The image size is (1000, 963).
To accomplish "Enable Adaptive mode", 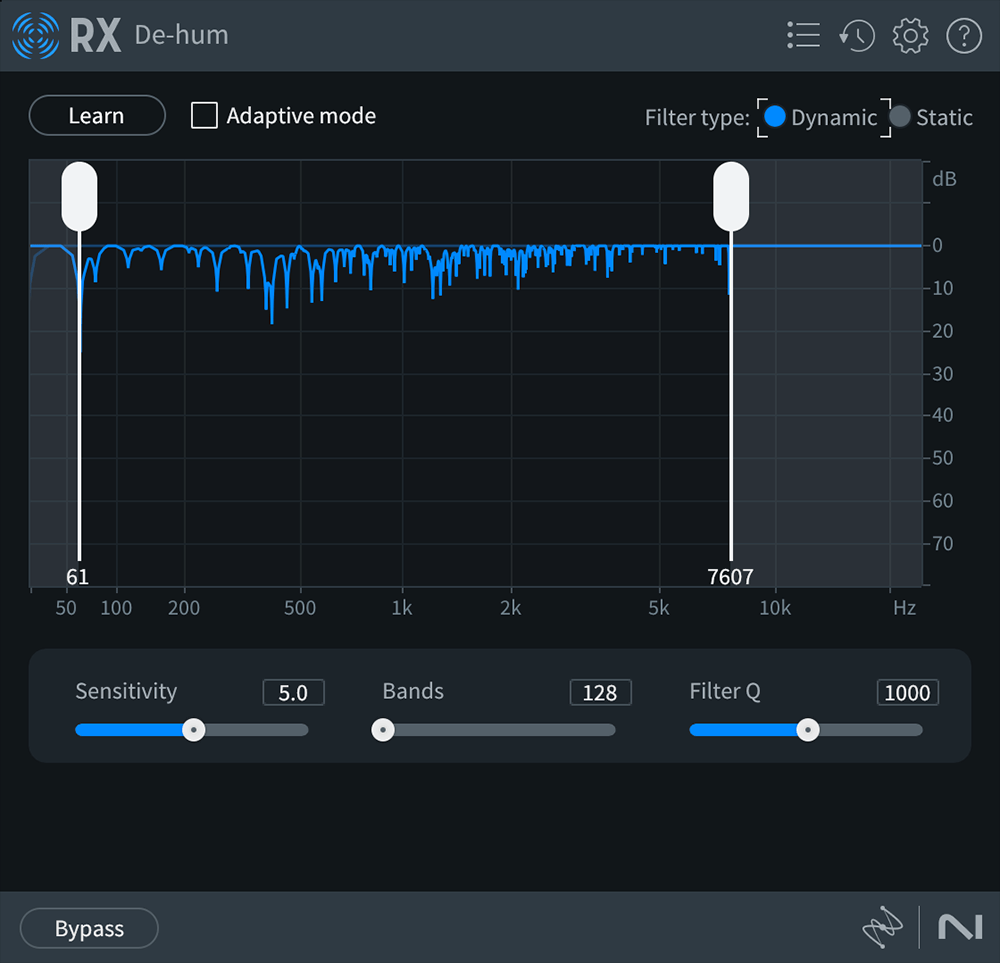I will coord(203,115).
